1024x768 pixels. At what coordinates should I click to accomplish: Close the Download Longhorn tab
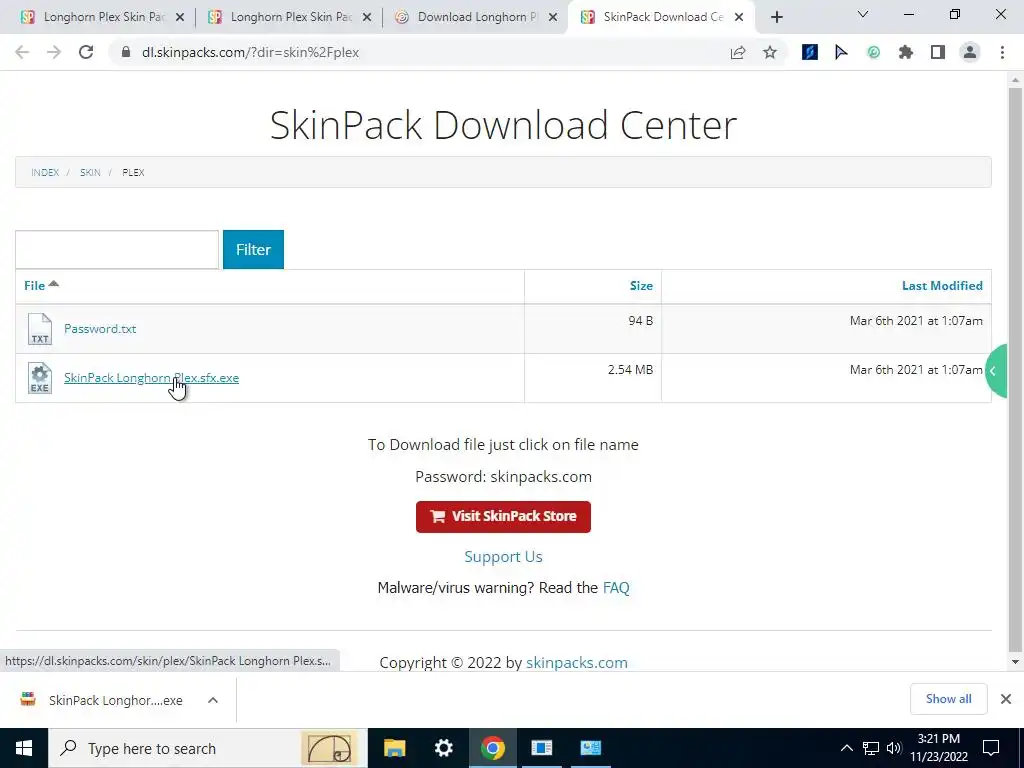pyautogui.click(x=553, y=17)
